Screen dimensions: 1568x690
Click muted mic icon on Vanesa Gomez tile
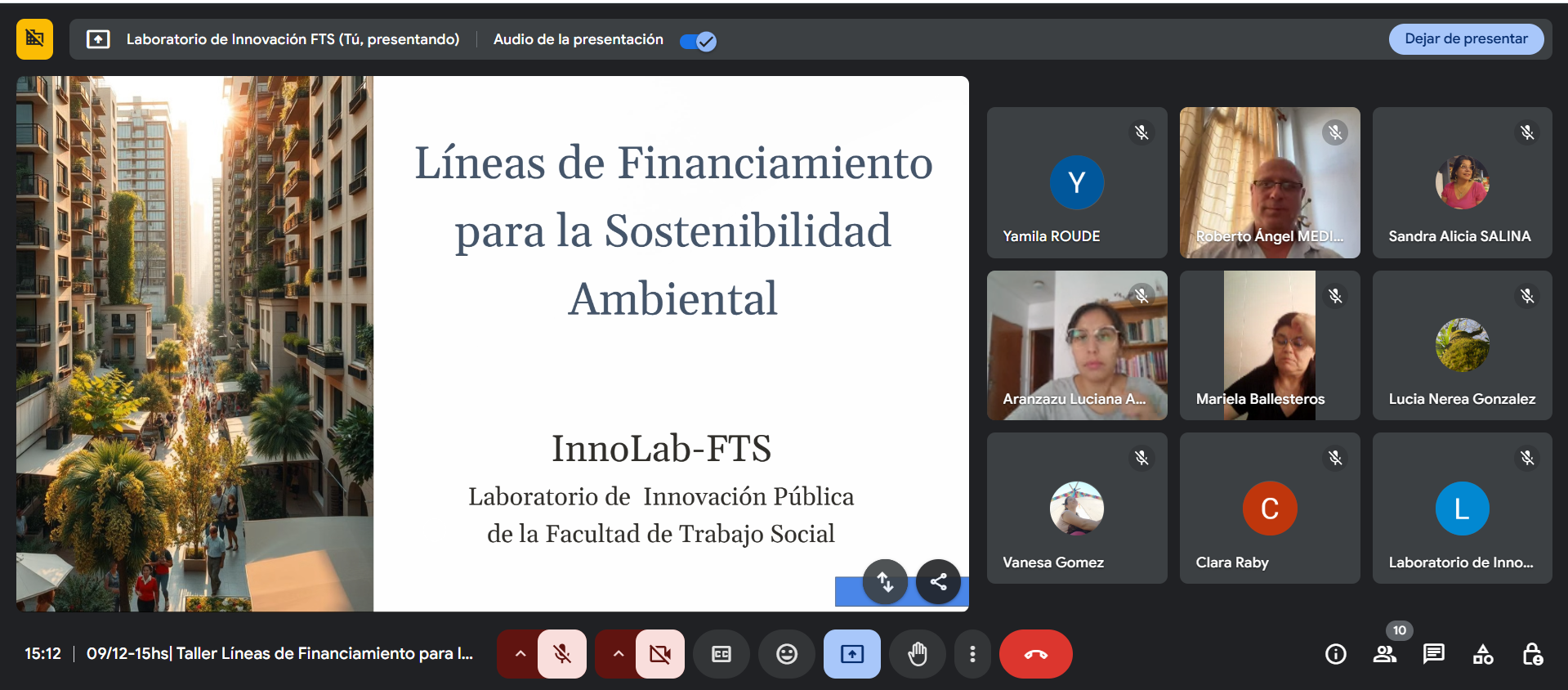(x=1141, y=458)
